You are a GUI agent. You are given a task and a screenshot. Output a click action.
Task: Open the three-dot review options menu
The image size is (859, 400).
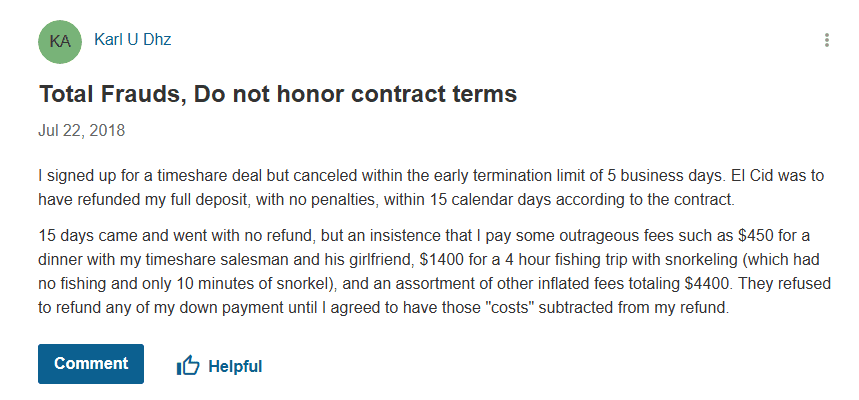tap(826, 40)
